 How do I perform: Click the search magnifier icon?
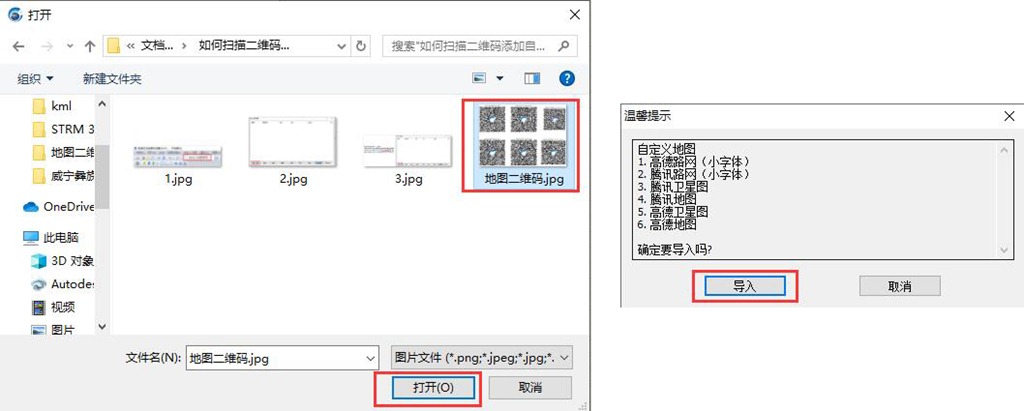[x=565, y=46]
